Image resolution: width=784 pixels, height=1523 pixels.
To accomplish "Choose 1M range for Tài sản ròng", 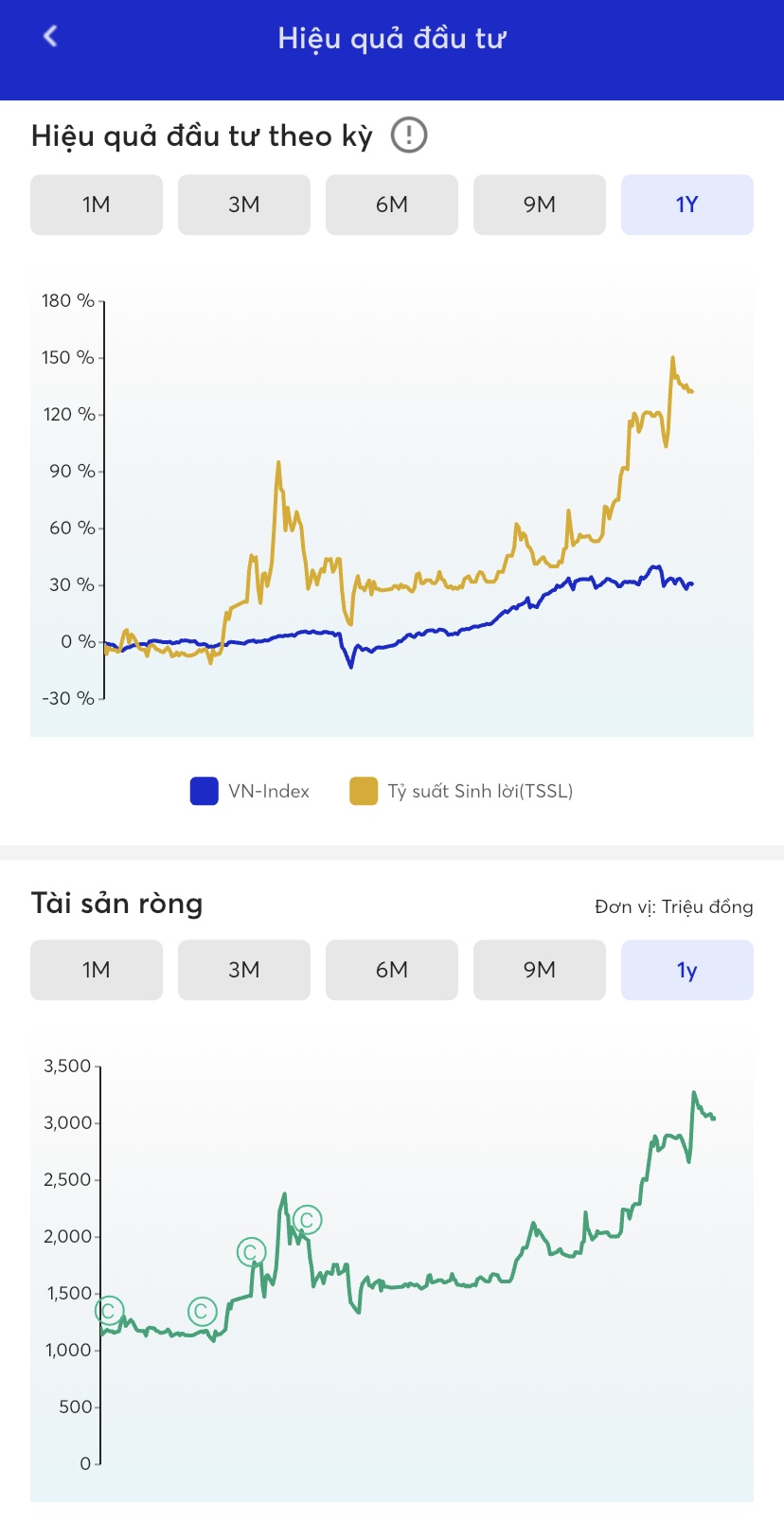I will click(97, 970).
